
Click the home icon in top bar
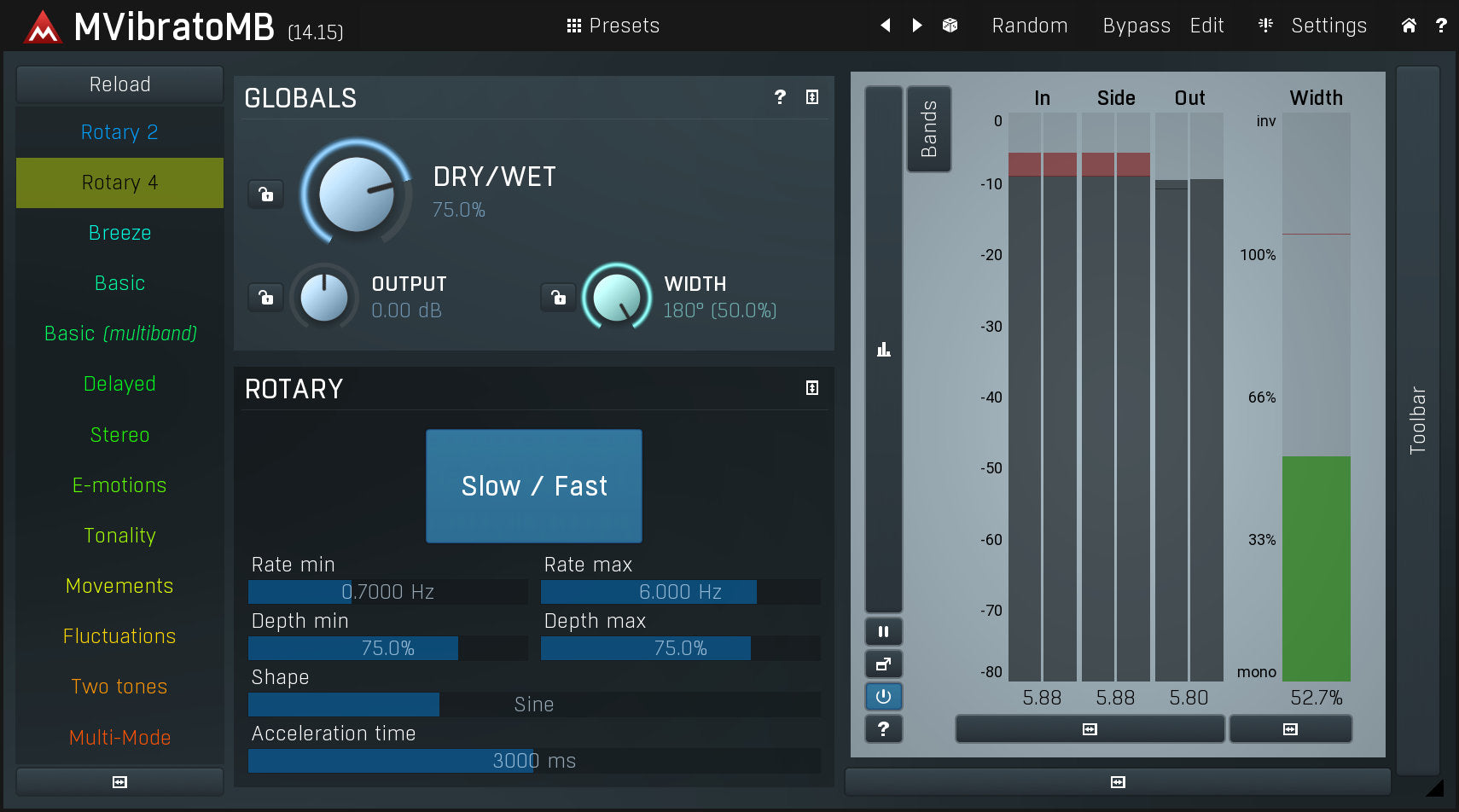pyautogui.click(x=1409, y=26)
